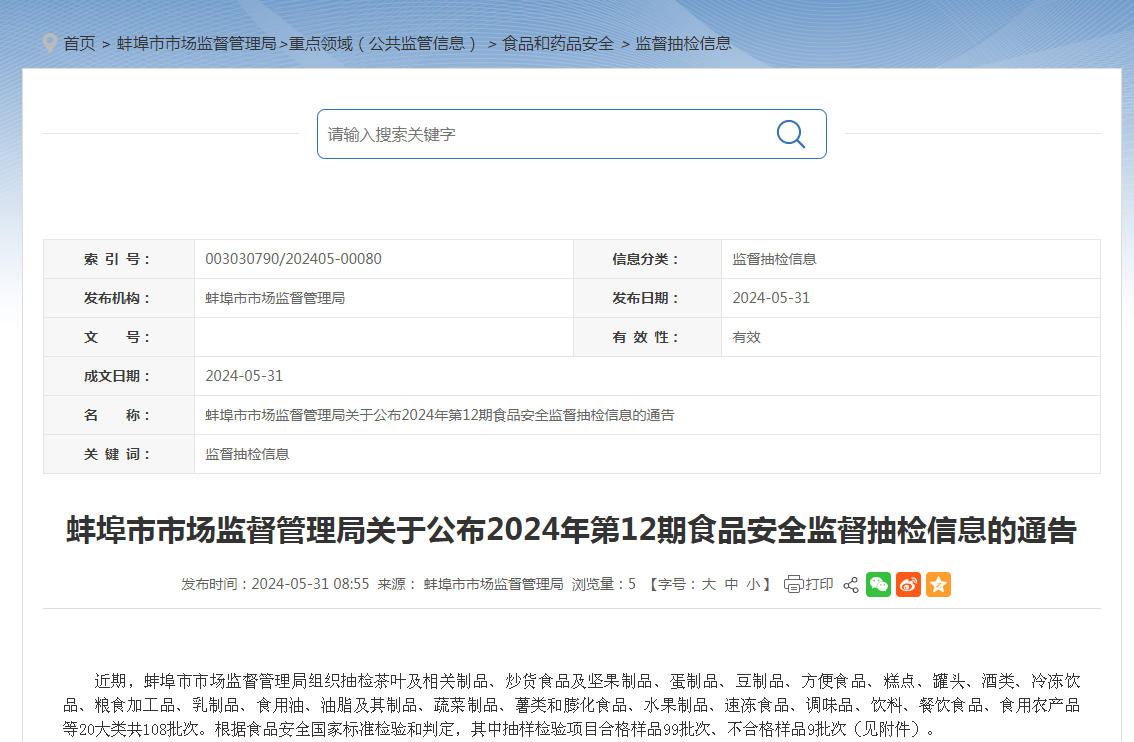Set font size to large (大)
Image resolution: width=1134 pixels, height=742 pixels.
[x=708, y=585]
